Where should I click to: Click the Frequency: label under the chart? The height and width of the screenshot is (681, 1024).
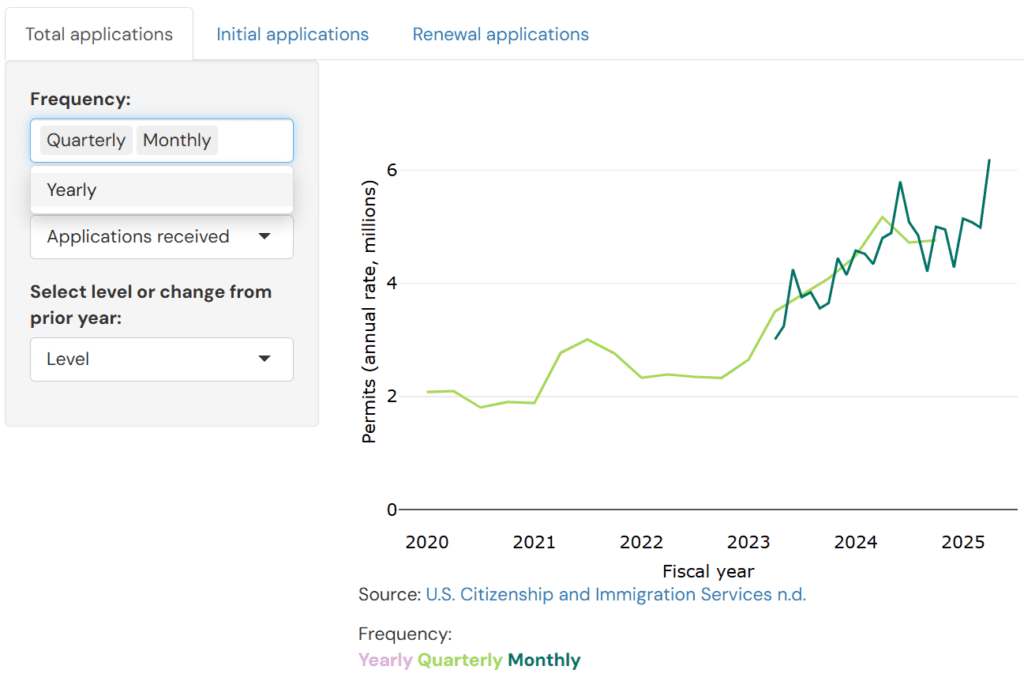405,634
